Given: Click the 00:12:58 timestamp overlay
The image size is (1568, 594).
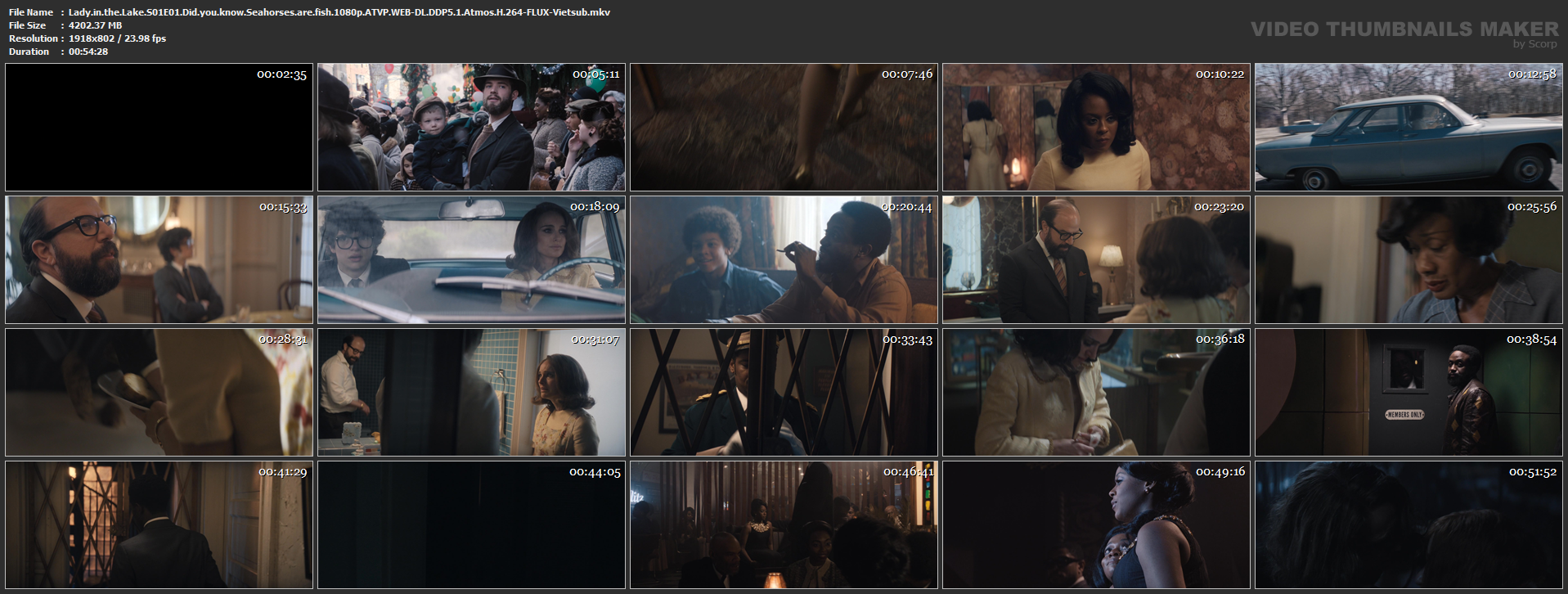Looking at the screenshot, I should click(x=1532, y=74).
